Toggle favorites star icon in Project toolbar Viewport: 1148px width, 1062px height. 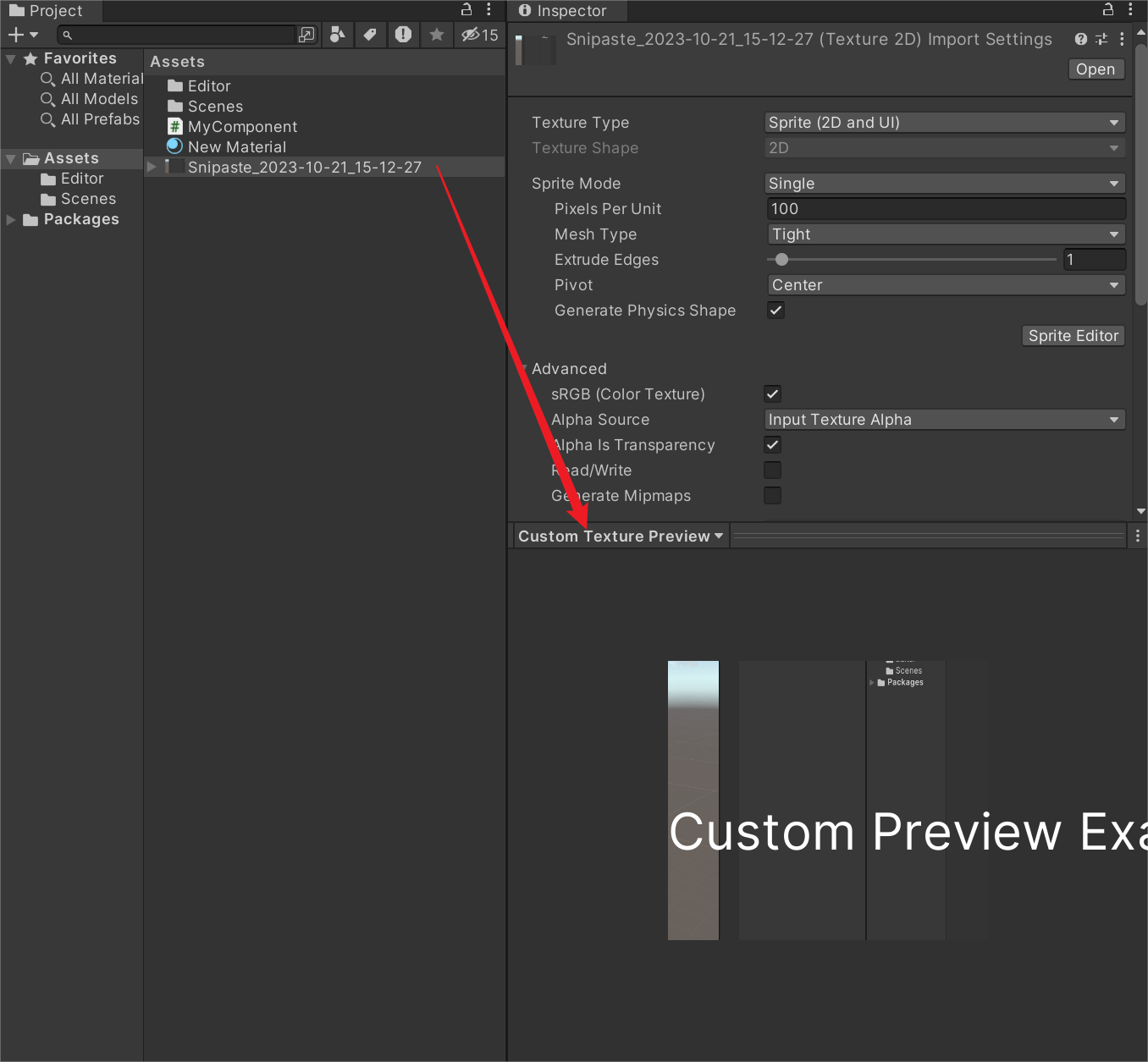point(437,35)
